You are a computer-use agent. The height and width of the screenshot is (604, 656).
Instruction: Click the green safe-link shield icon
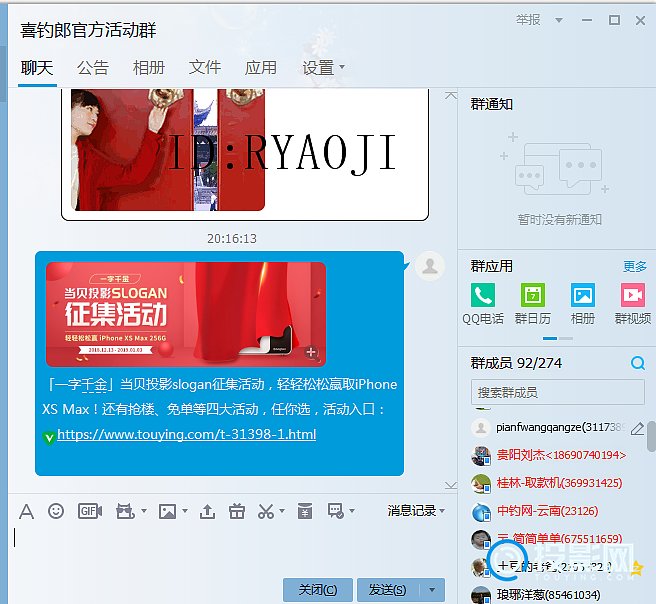(x=49, y=438)
